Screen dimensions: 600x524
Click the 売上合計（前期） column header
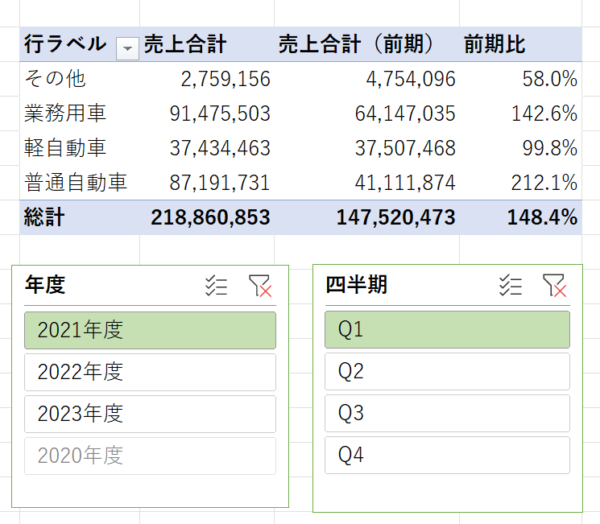[x=355, y=44]
